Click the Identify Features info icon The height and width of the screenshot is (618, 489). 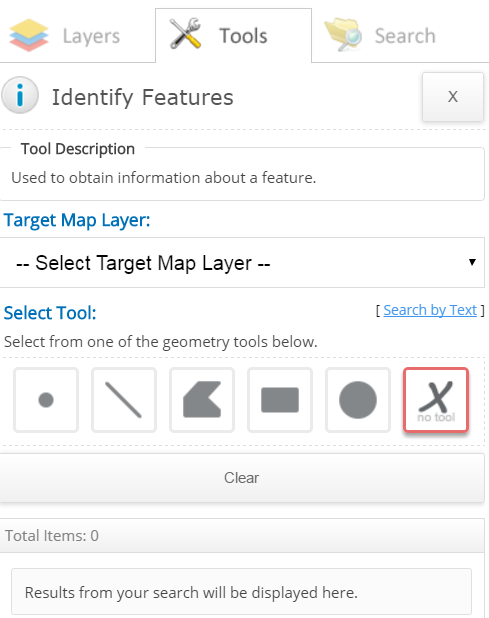click(x=20, y=95)
